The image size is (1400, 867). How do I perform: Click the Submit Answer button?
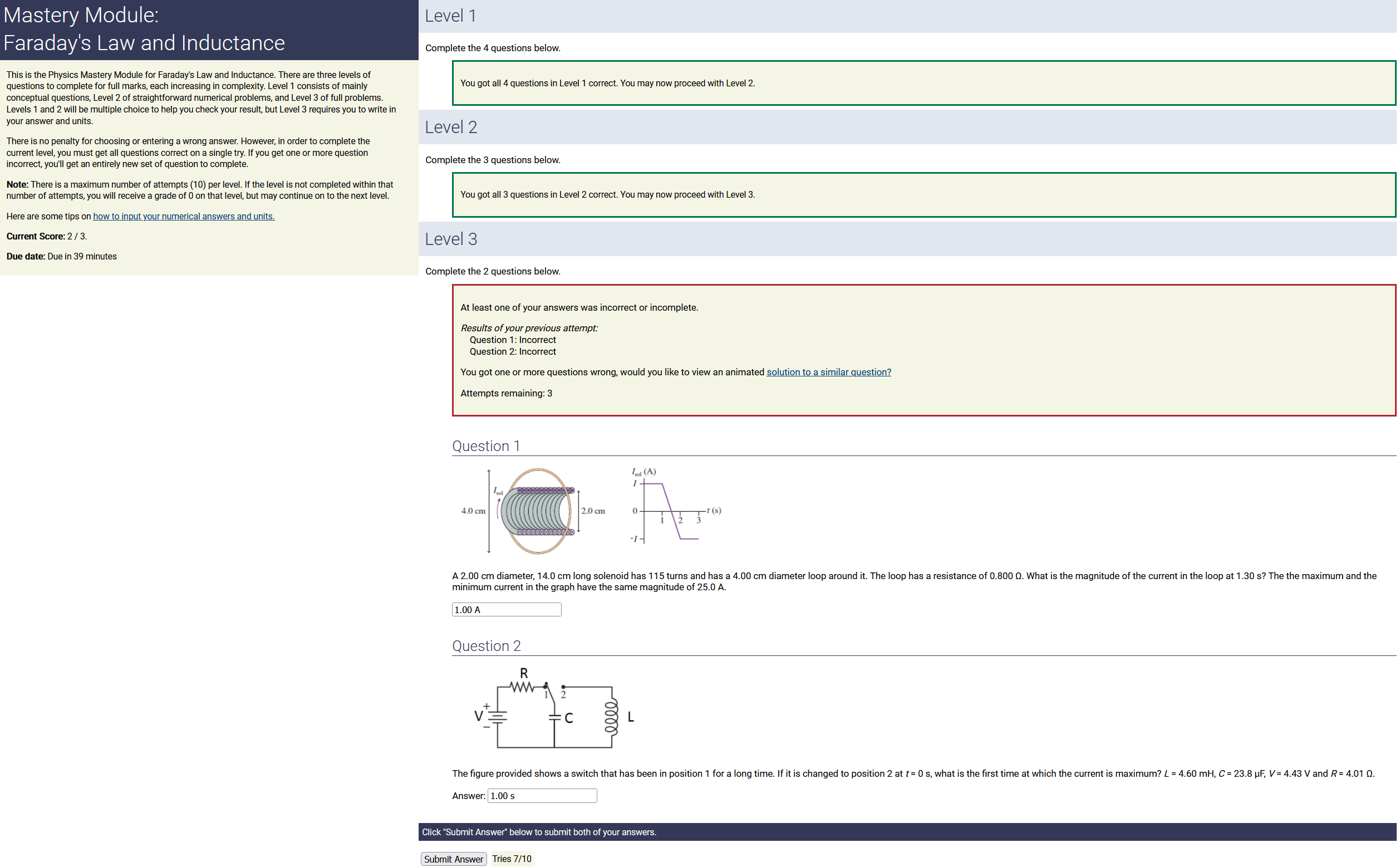click(x=453, y=859)
